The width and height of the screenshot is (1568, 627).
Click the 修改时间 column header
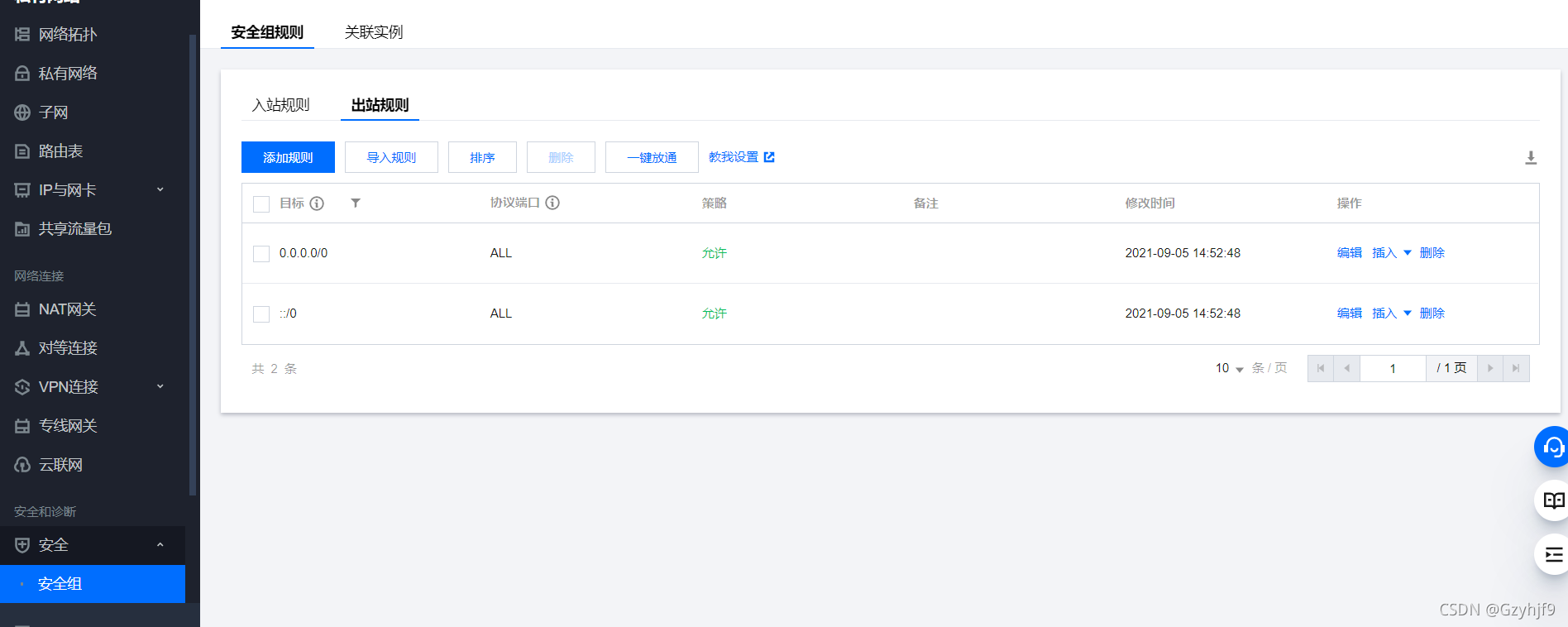click(x=1150, y=203)
